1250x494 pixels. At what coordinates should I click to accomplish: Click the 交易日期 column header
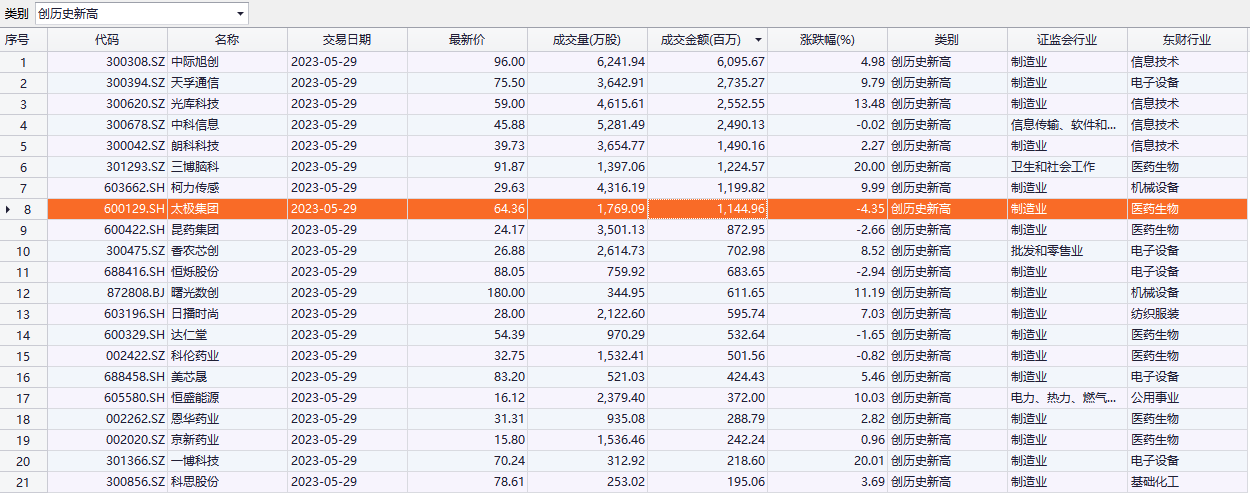click(347, 40)
